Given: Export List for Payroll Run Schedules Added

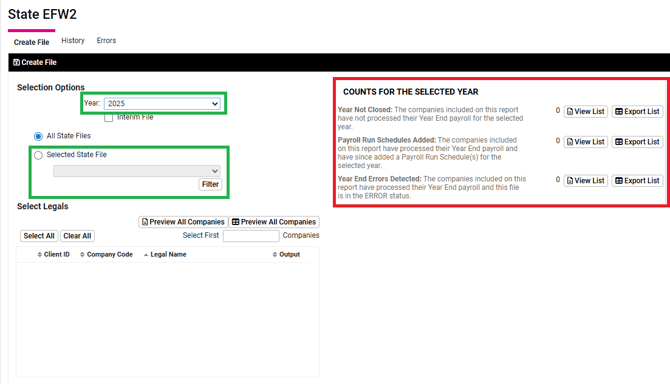Looking at the screenshot, I should tap(637, 142).
